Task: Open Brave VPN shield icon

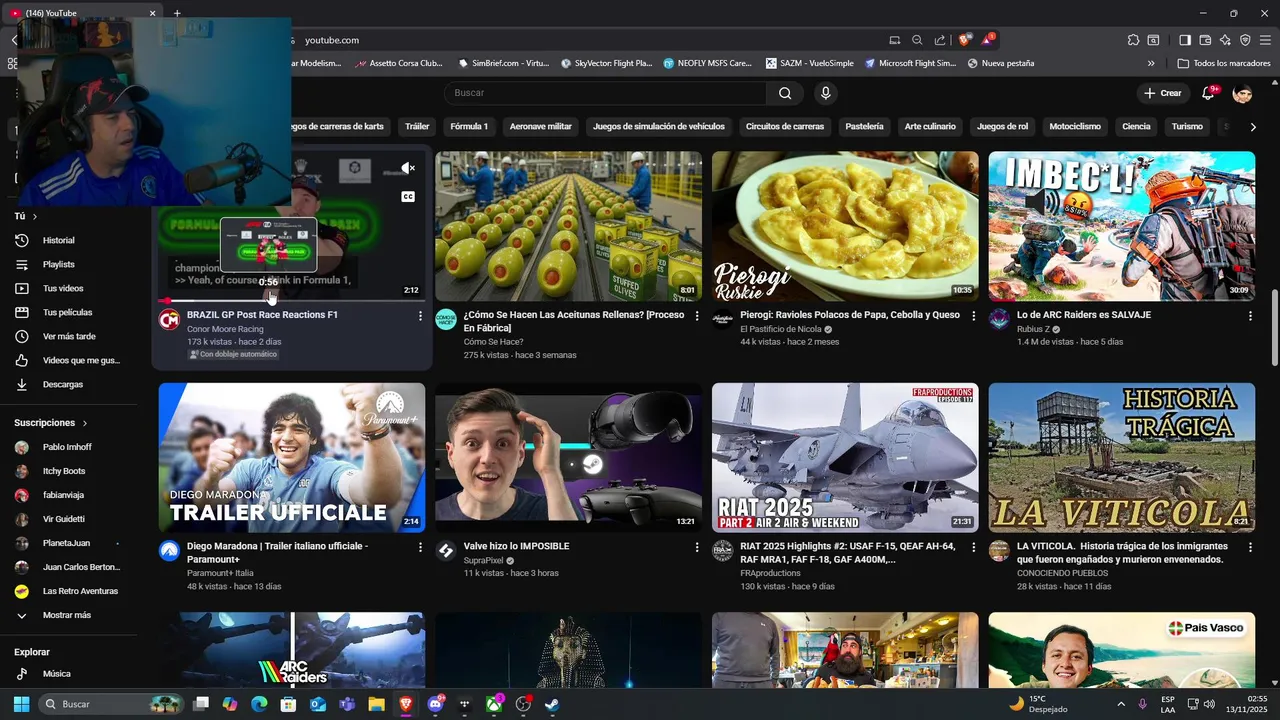Action: point(1245,40)
